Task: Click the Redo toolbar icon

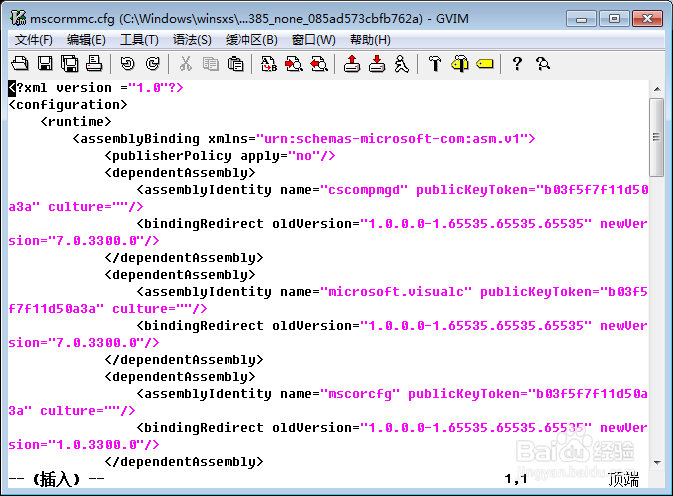Action: tap(152, 64)
